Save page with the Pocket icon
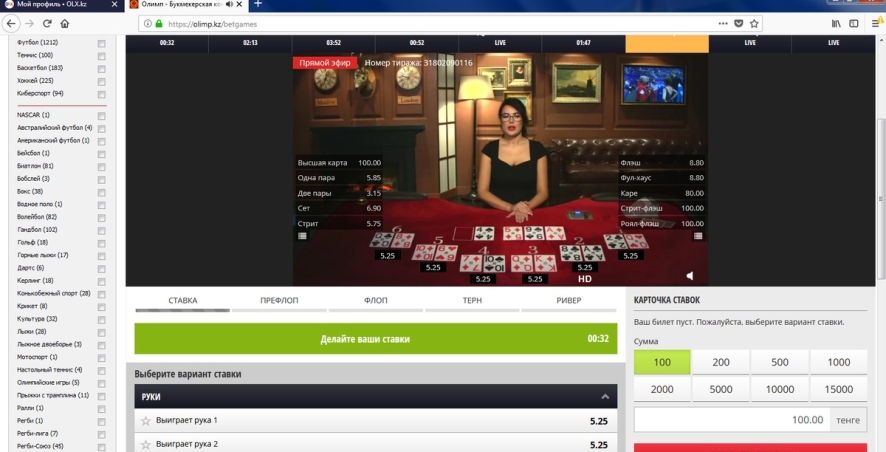 [x=739, y=24]
